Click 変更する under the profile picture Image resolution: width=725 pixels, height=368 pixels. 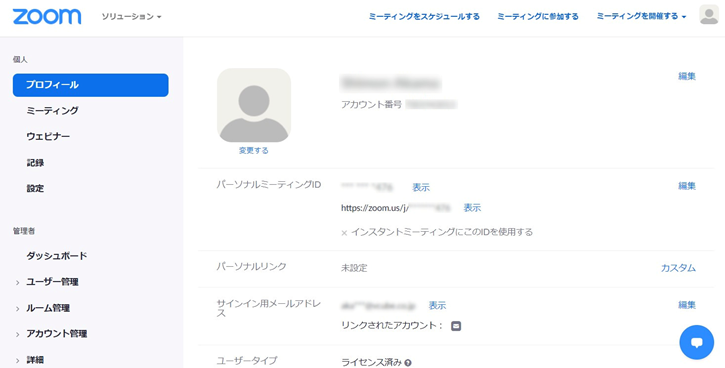pyautogui.click(x=253, y=151)
